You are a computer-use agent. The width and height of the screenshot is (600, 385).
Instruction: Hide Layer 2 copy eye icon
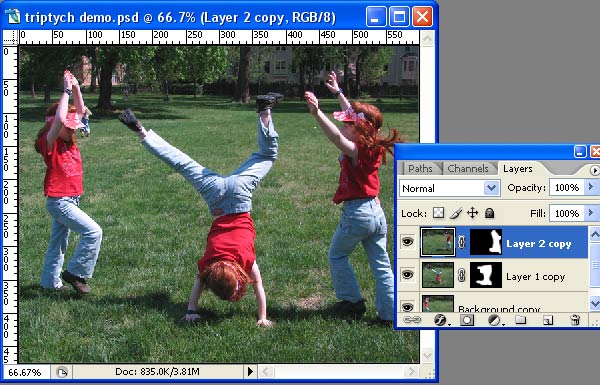click(408, 241)
